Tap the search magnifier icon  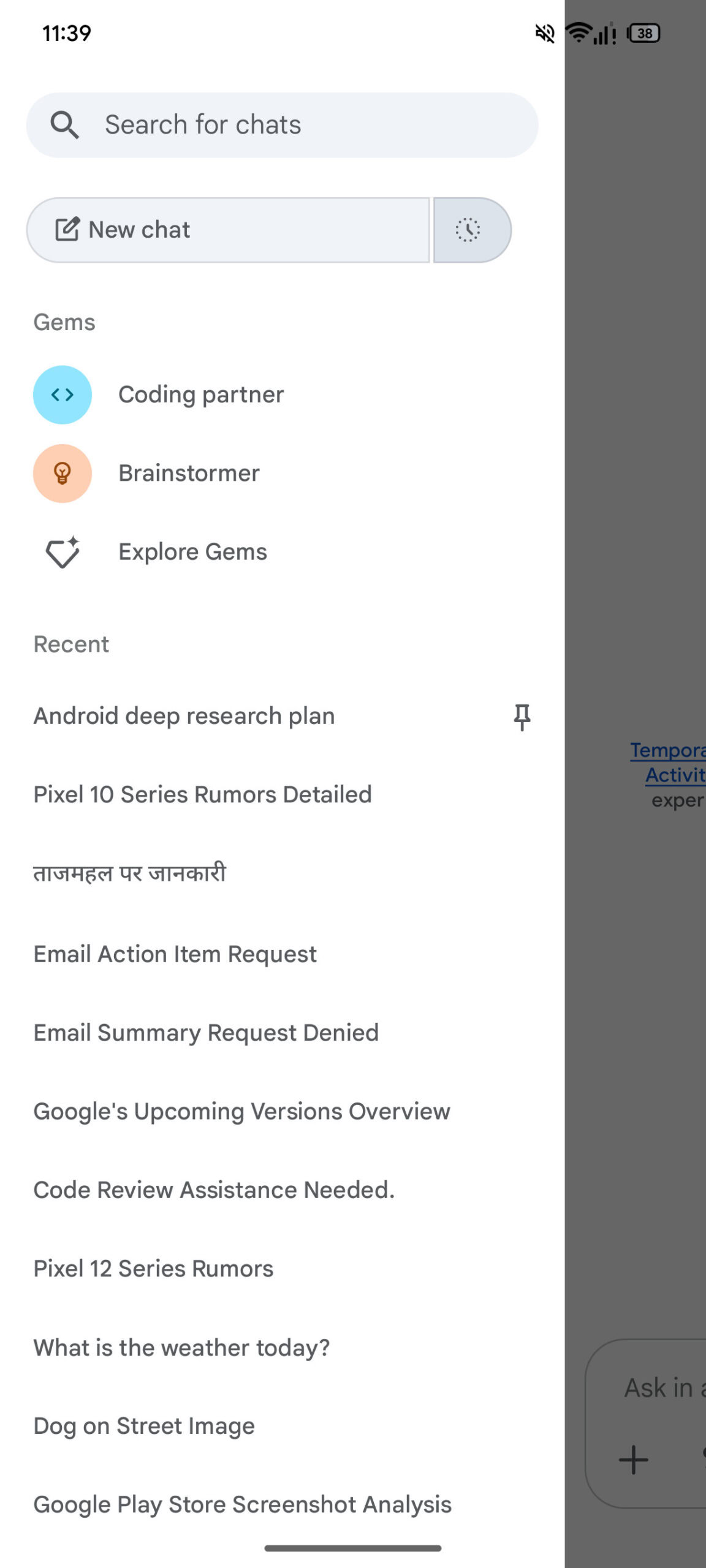(x=64, y=125)
